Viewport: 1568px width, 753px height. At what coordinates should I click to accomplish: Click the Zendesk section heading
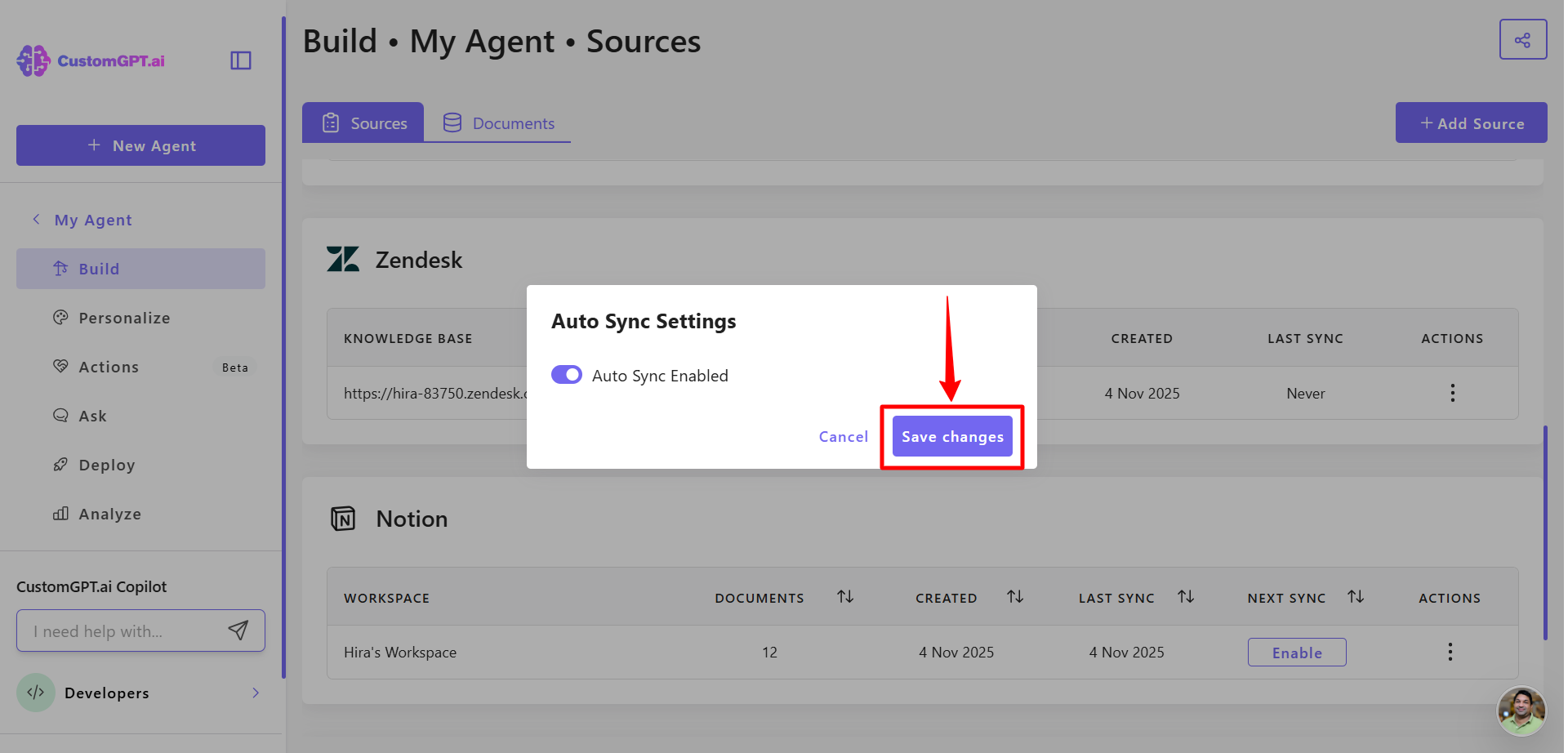click(x=419, y=260)
